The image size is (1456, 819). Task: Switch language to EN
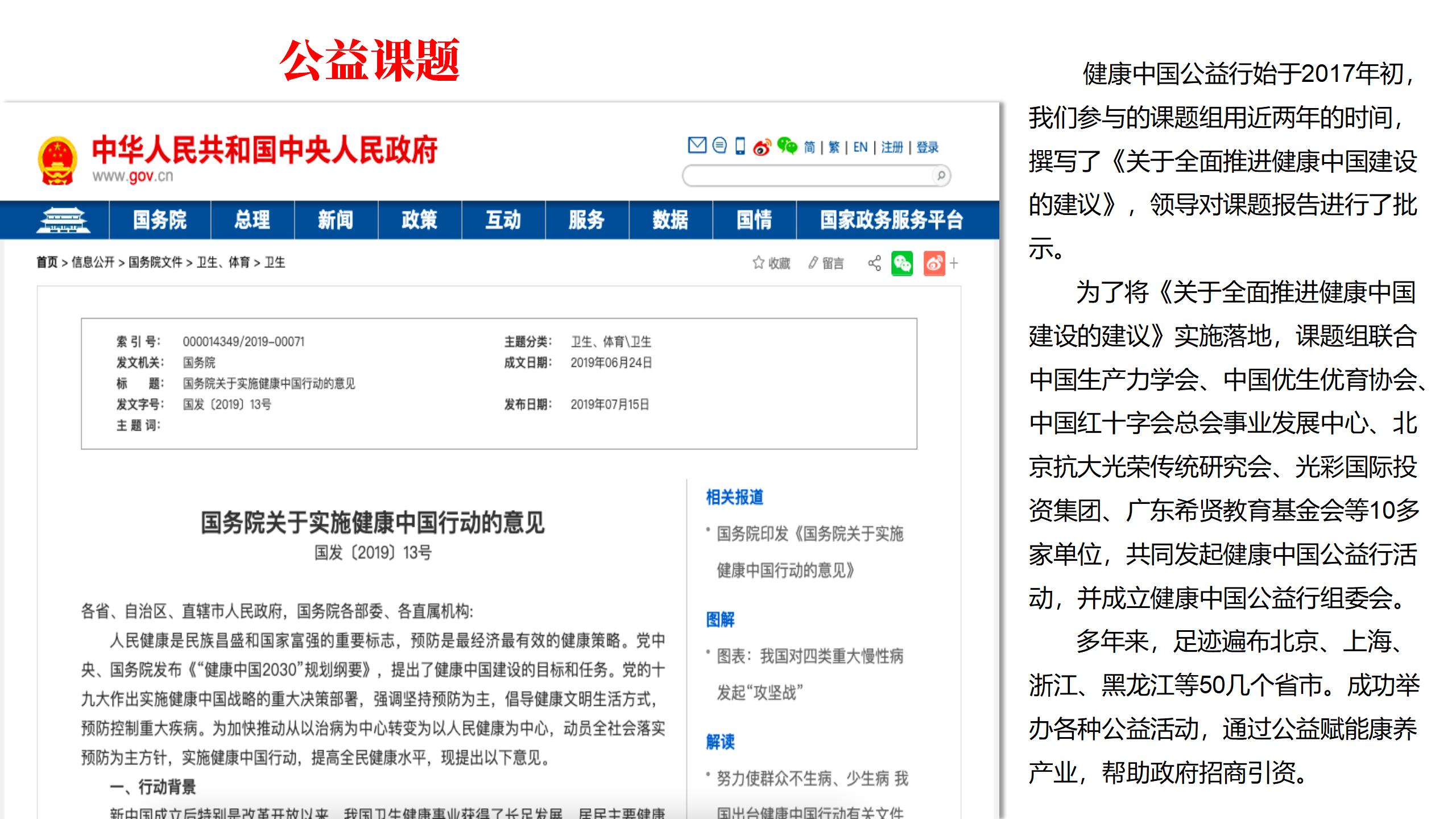coord(860,148)
